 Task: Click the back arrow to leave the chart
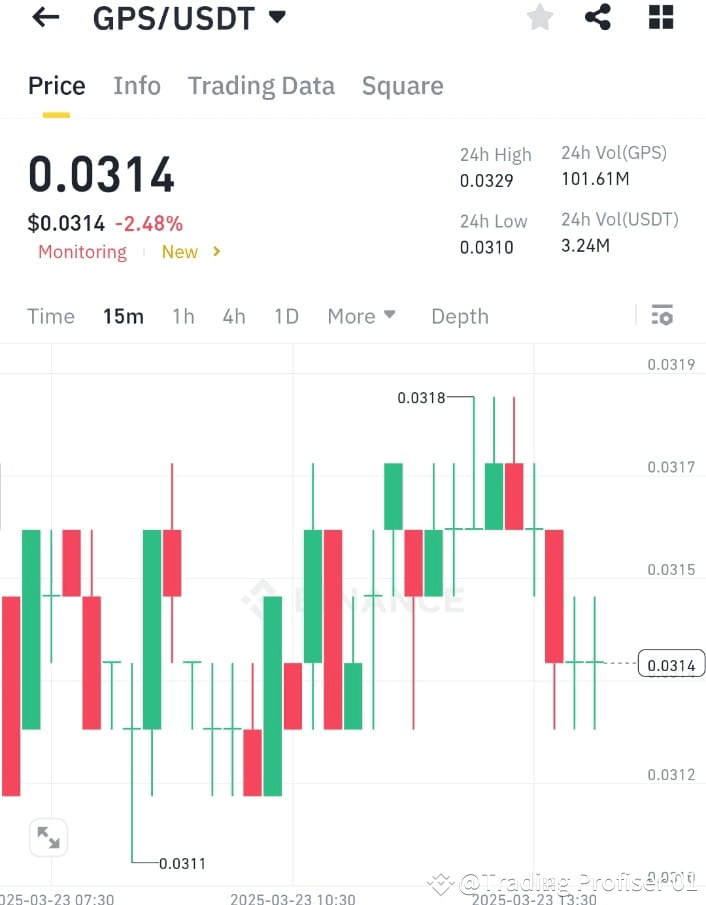(x=43, y=17)
